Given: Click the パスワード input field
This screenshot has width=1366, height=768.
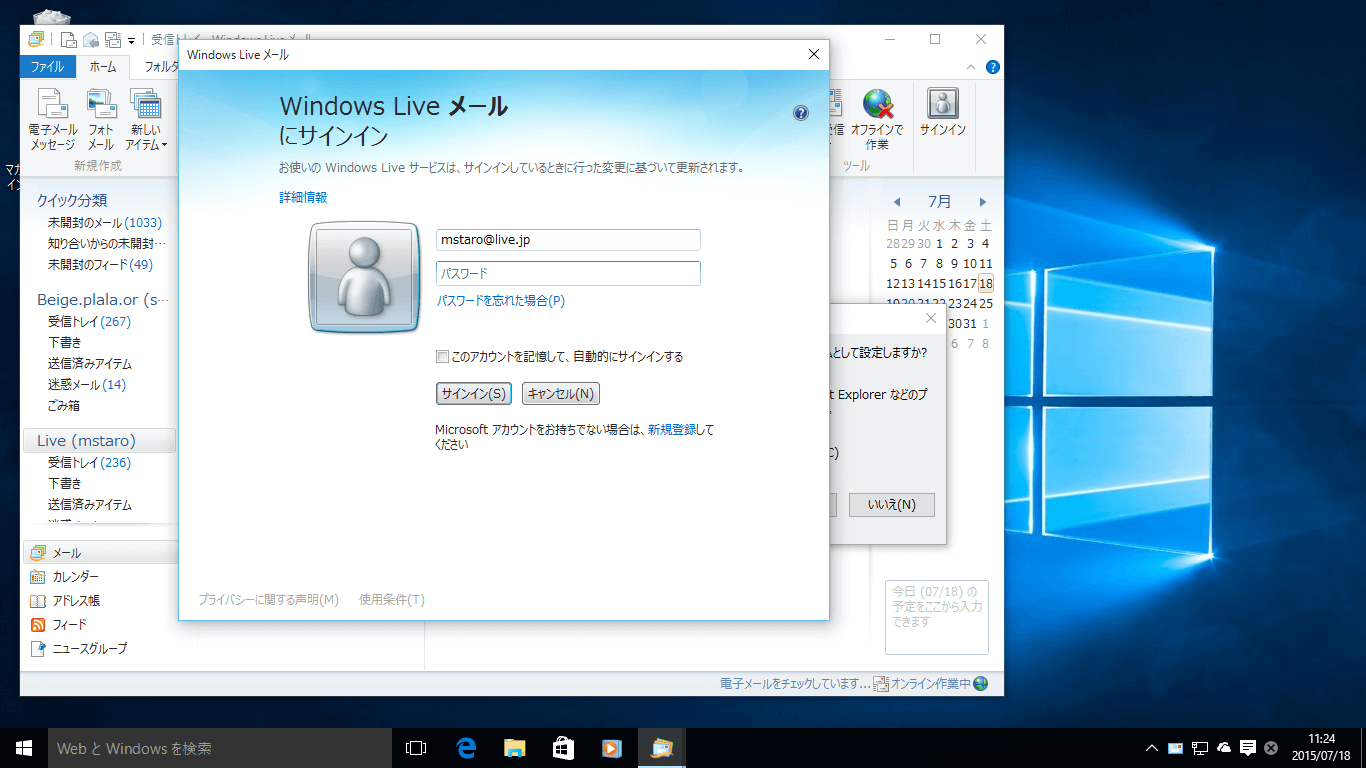Looking at the screenshot, I should click(x=568, y=273).
